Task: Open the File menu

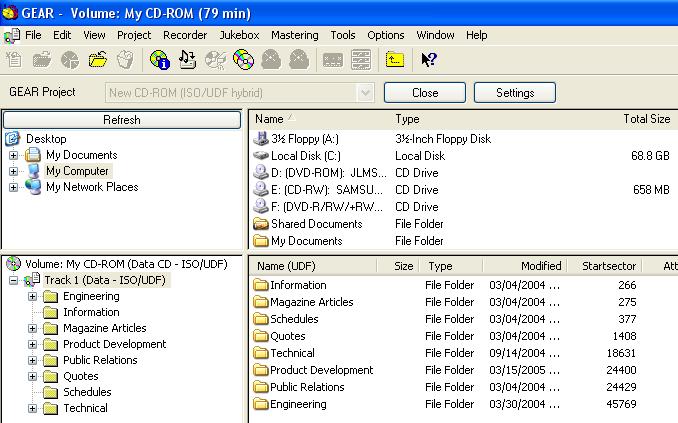Action: click(x=33, y=35)
